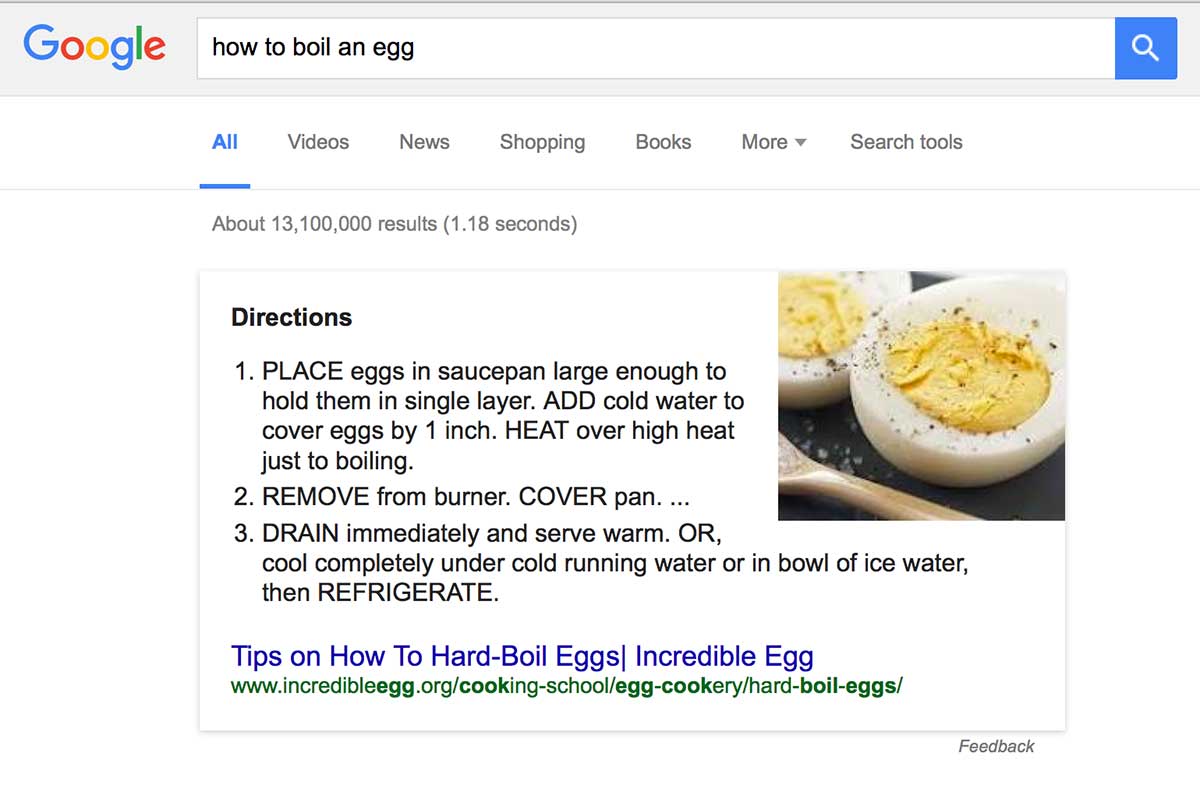Click the blue magnifier search button

pos(1145,48)
